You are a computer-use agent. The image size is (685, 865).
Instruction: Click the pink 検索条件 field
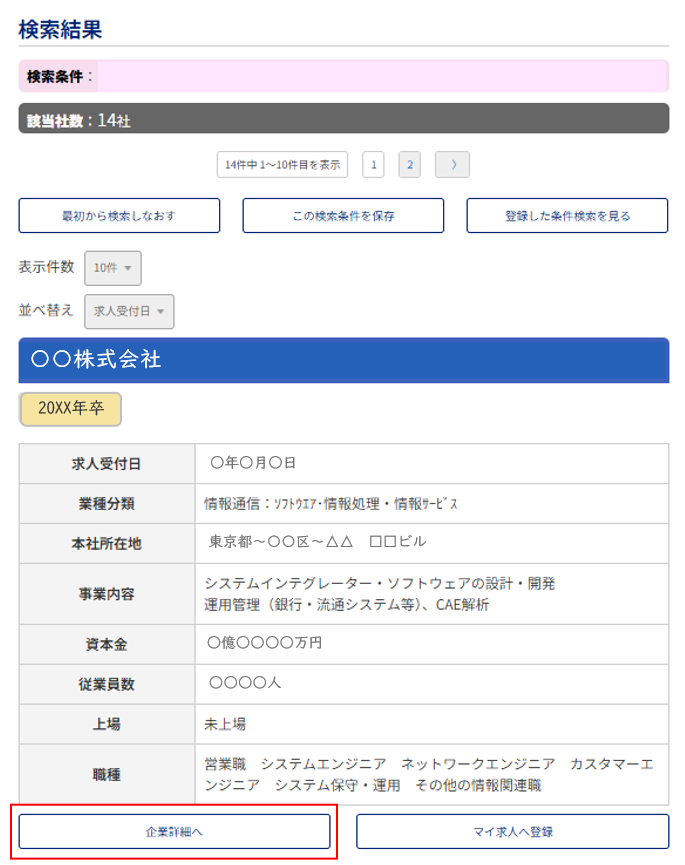click(380, 76)
